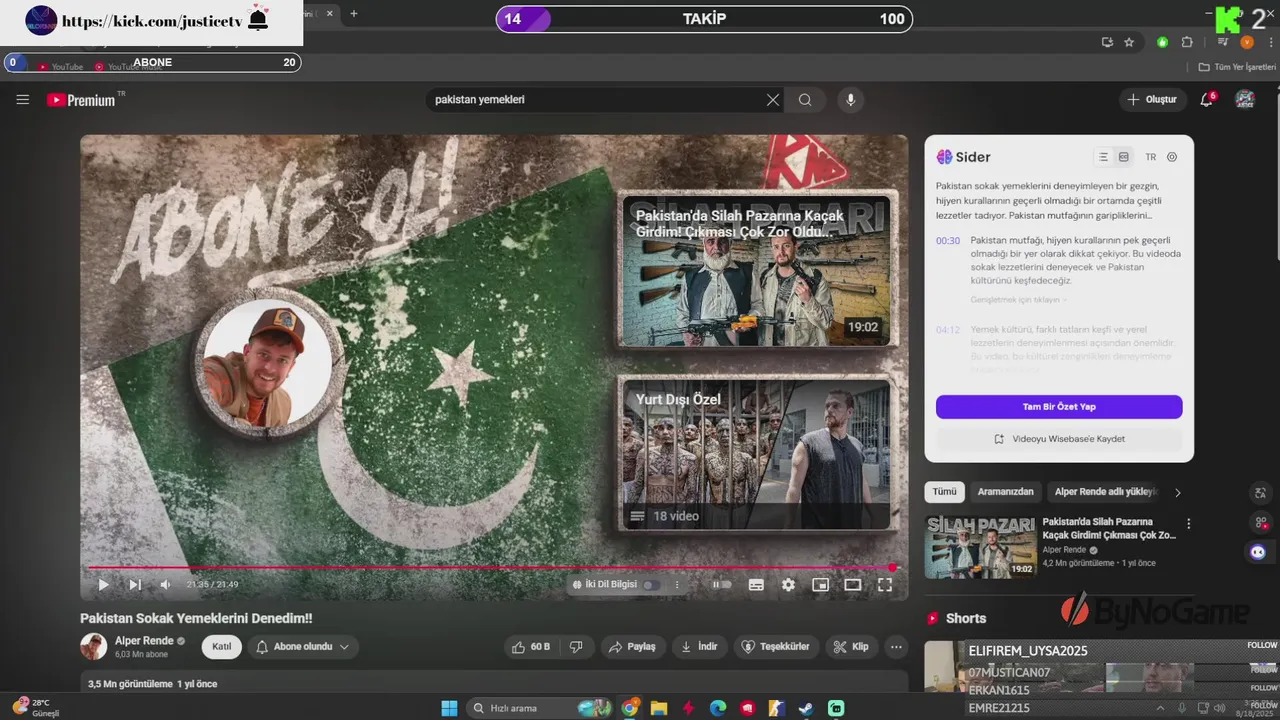Click the Oluştur create button
The width and height of the screenshot is (1280, 720).
[x=1153, y=100]
